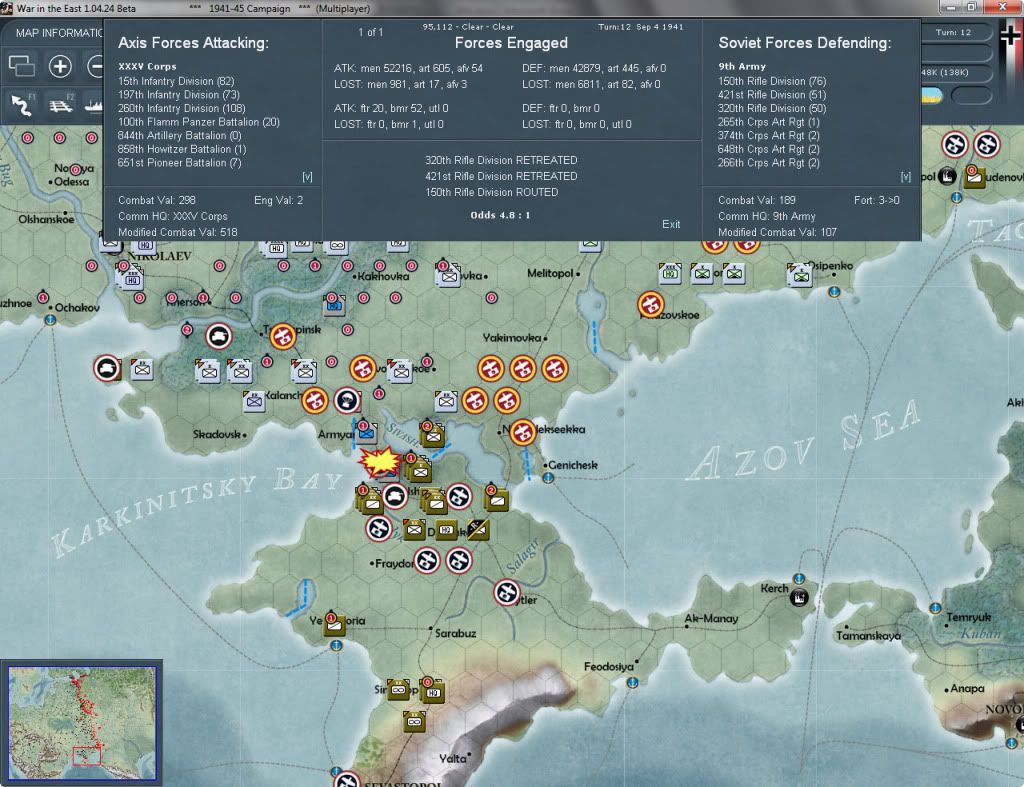Click the 'Odds 4.8 : 1' text
This screenshot has width=1024, height=787.
click(x=500, y=215)
